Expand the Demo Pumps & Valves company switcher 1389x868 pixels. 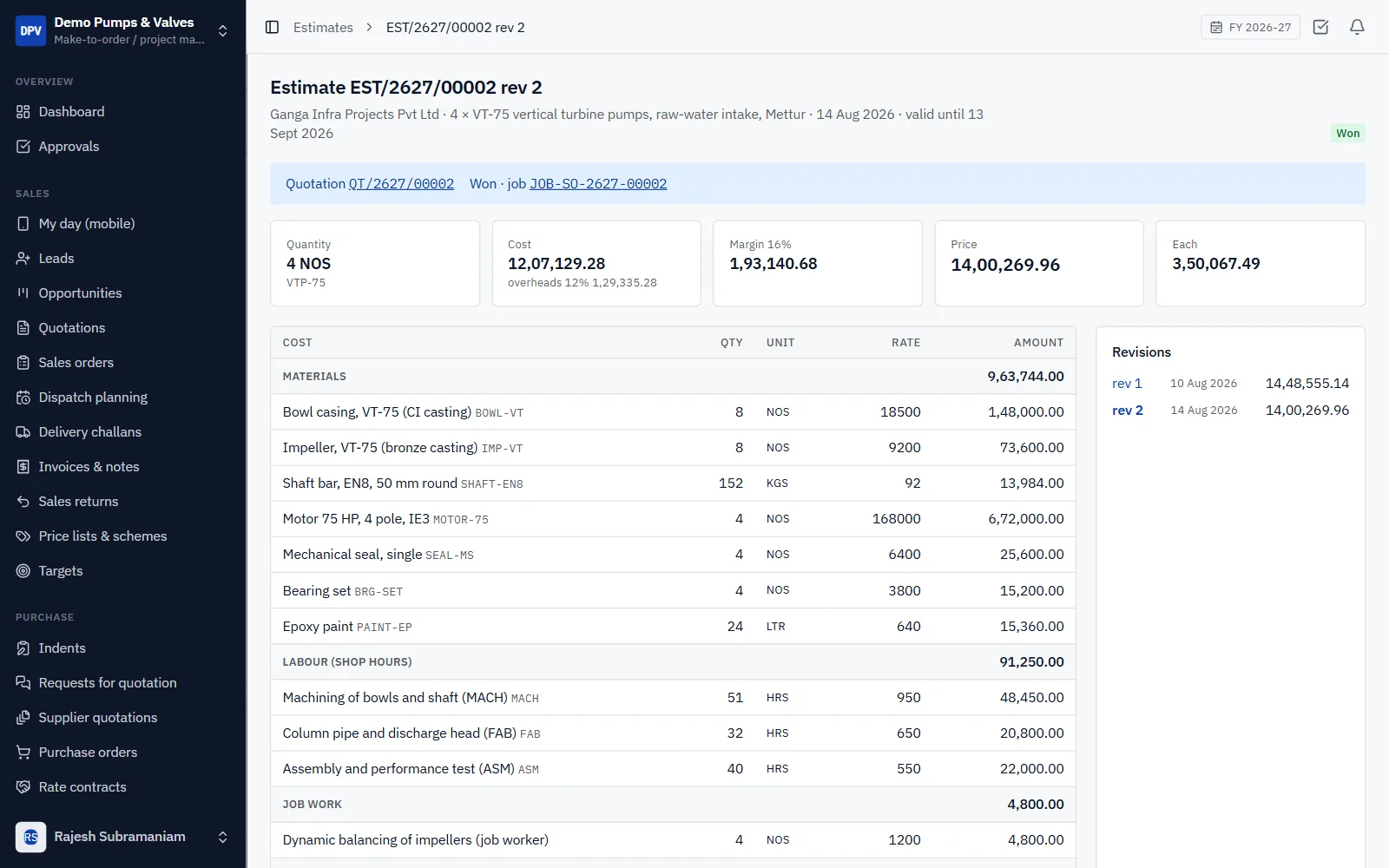[223, 30]
